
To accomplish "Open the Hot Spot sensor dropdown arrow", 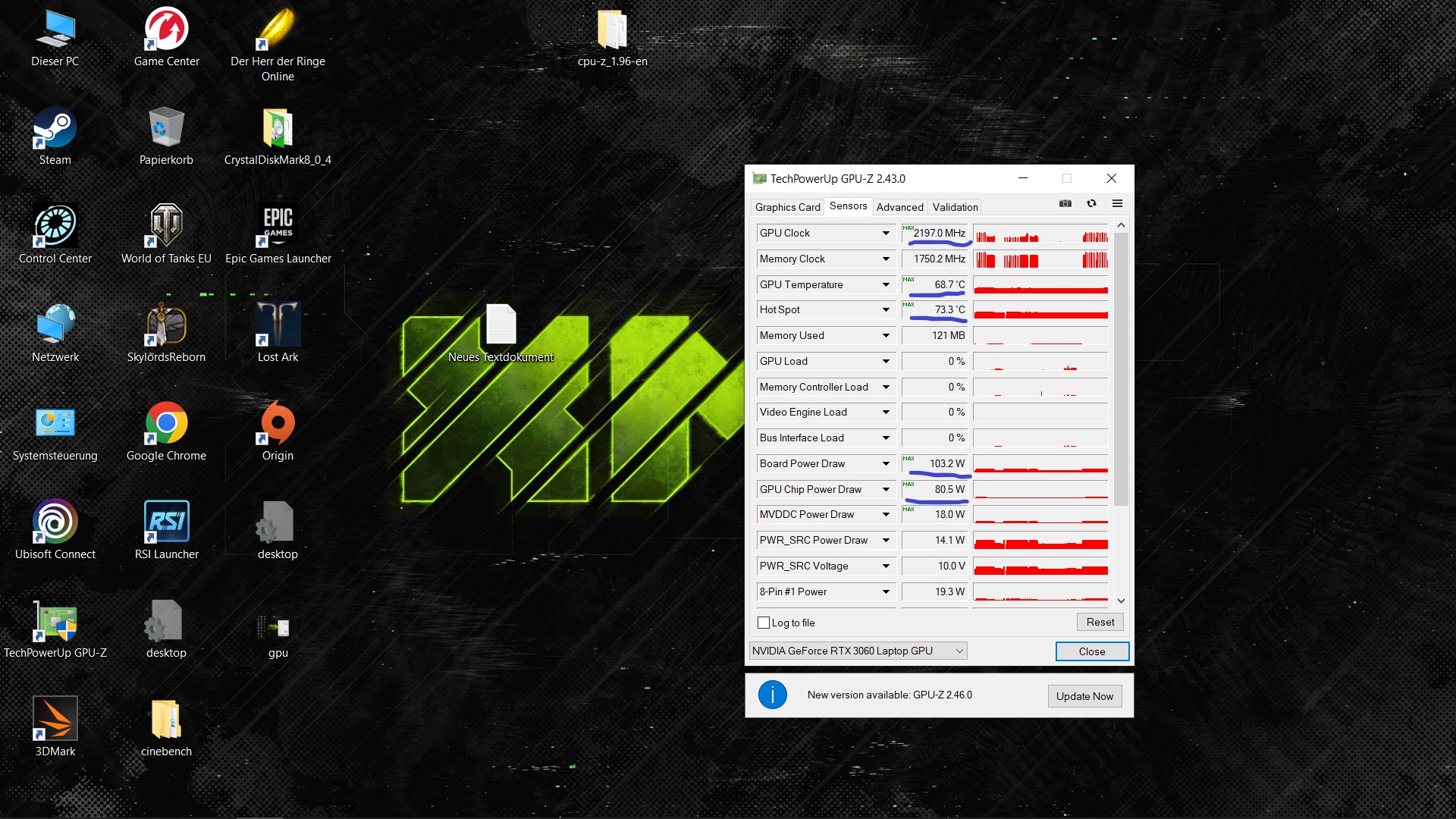I will tap(886, 310).
